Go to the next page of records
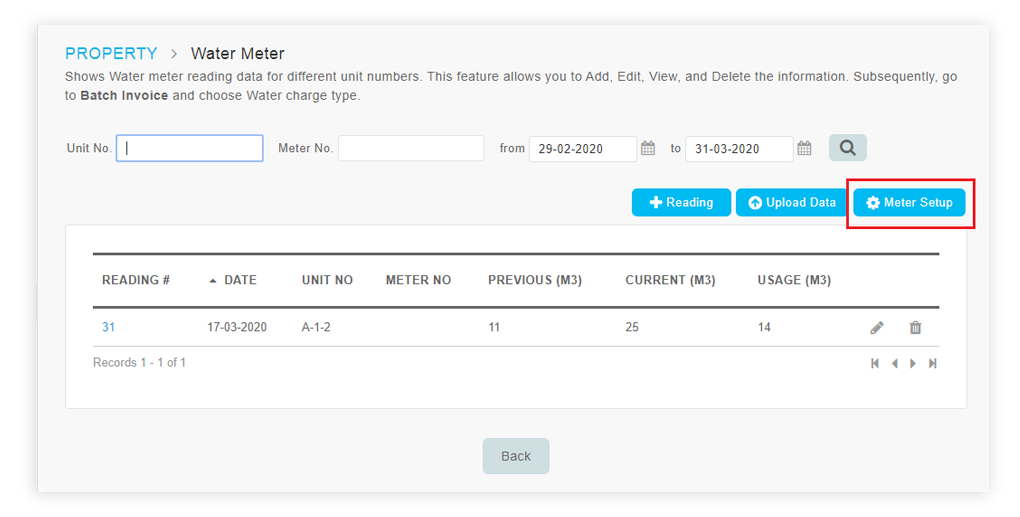The image size is (1020, 517). click(x=913, y=364)
